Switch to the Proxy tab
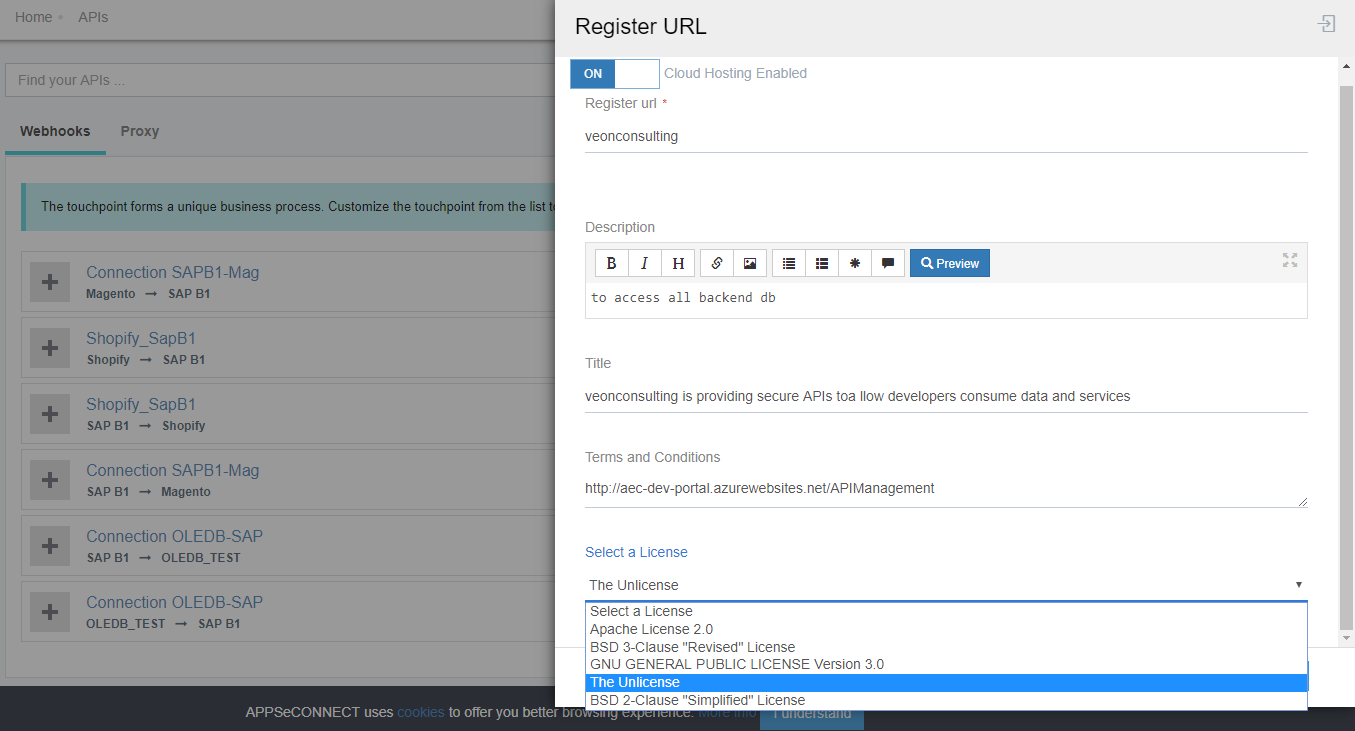Screen dimensions: 1355x731 pos(139,131)
